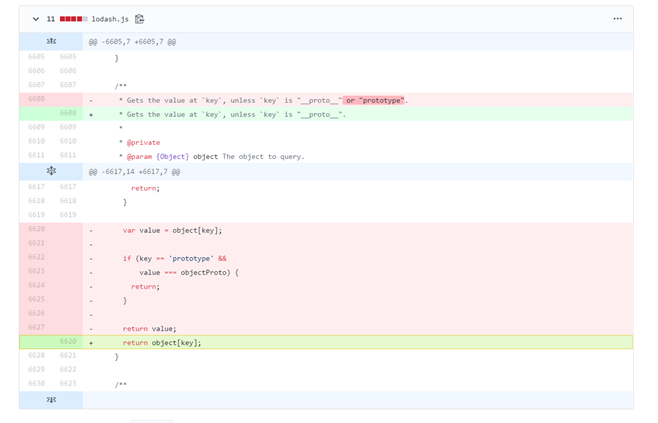Expand hidden lines between 6611 and 6617

point(51,171)
